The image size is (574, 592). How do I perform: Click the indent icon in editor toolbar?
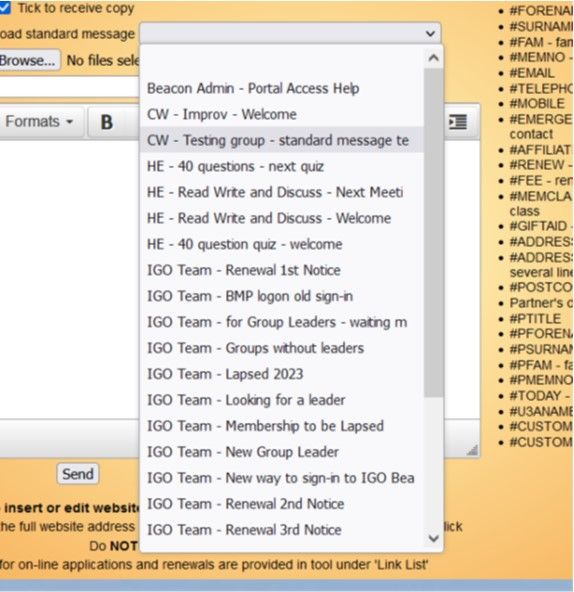458,122
